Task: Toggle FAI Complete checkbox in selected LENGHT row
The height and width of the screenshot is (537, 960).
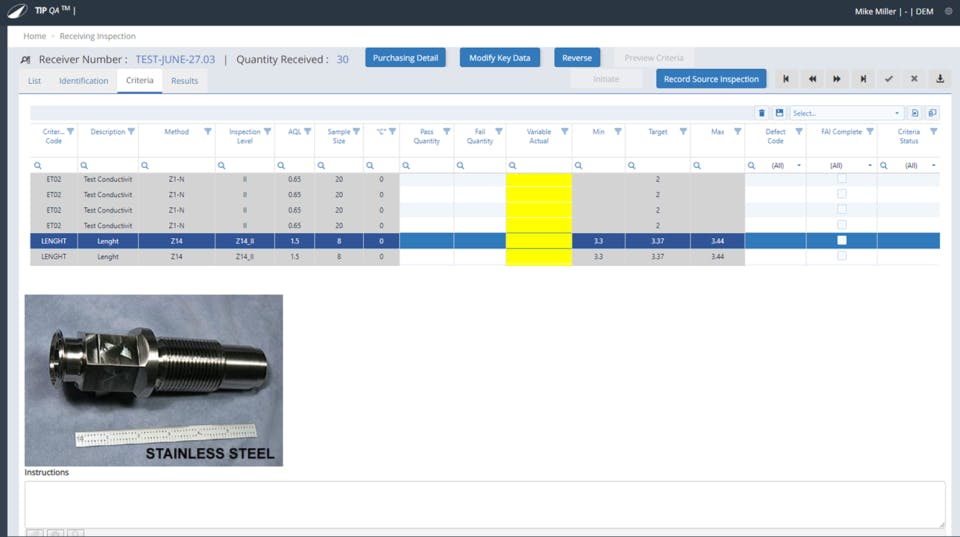Action: coord(842,241)
